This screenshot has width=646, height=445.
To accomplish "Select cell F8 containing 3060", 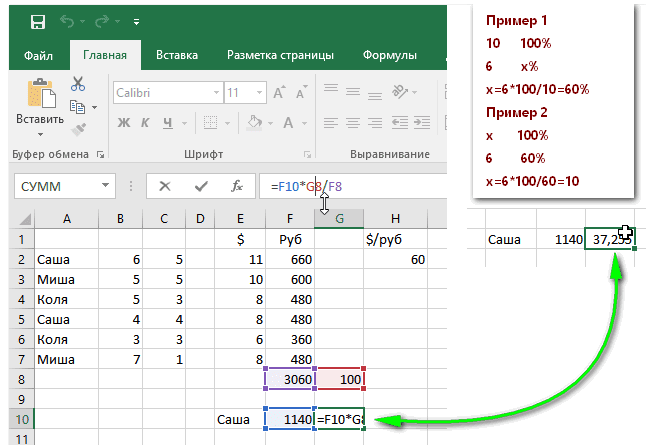I will pyautogui.click(x=290, y=379).
